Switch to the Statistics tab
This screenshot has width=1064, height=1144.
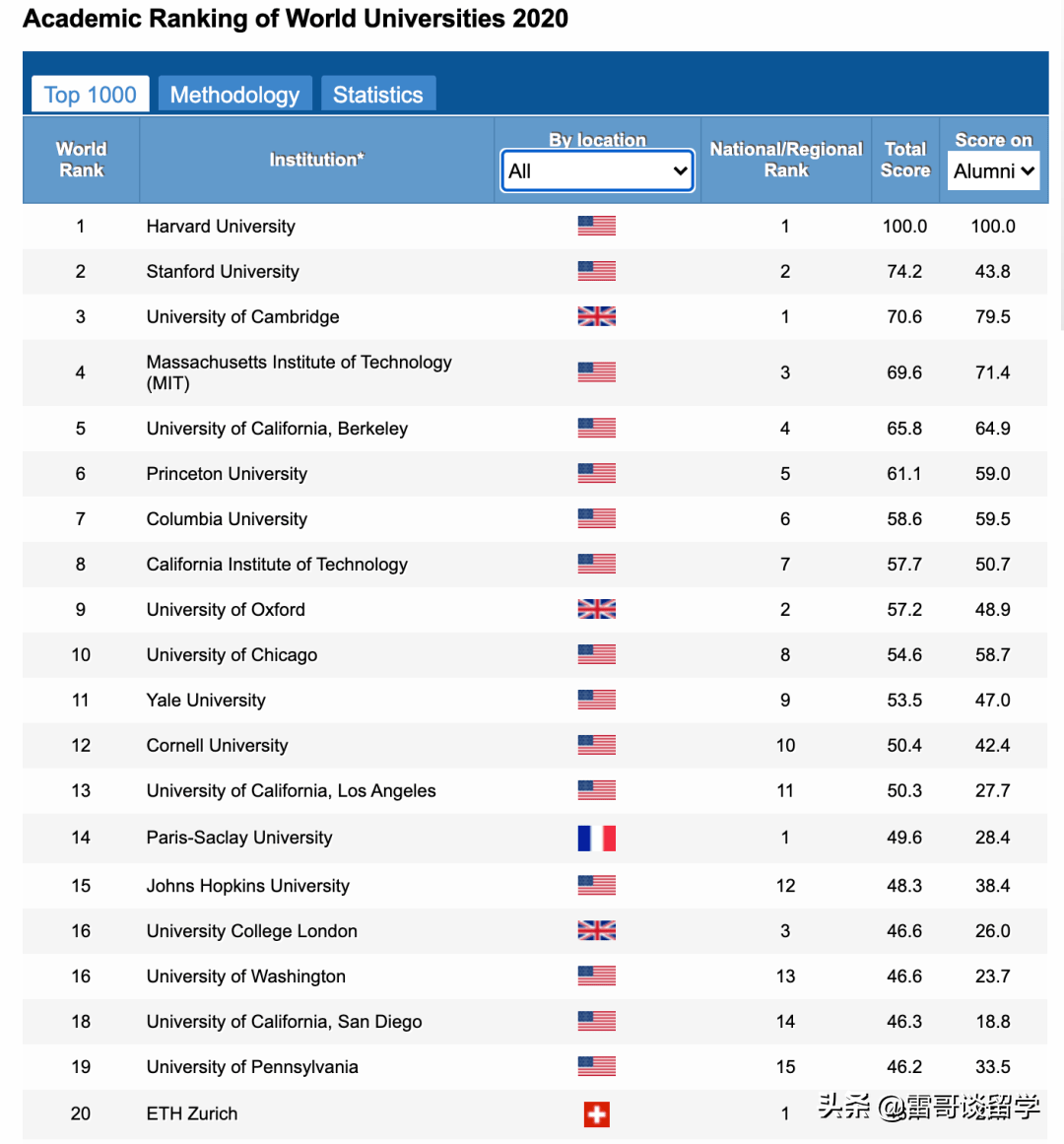click(x=377, y=95)
